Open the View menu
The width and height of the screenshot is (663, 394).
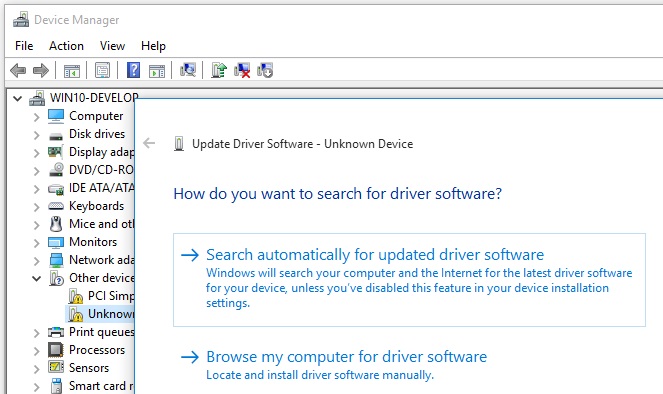(112, 46)
